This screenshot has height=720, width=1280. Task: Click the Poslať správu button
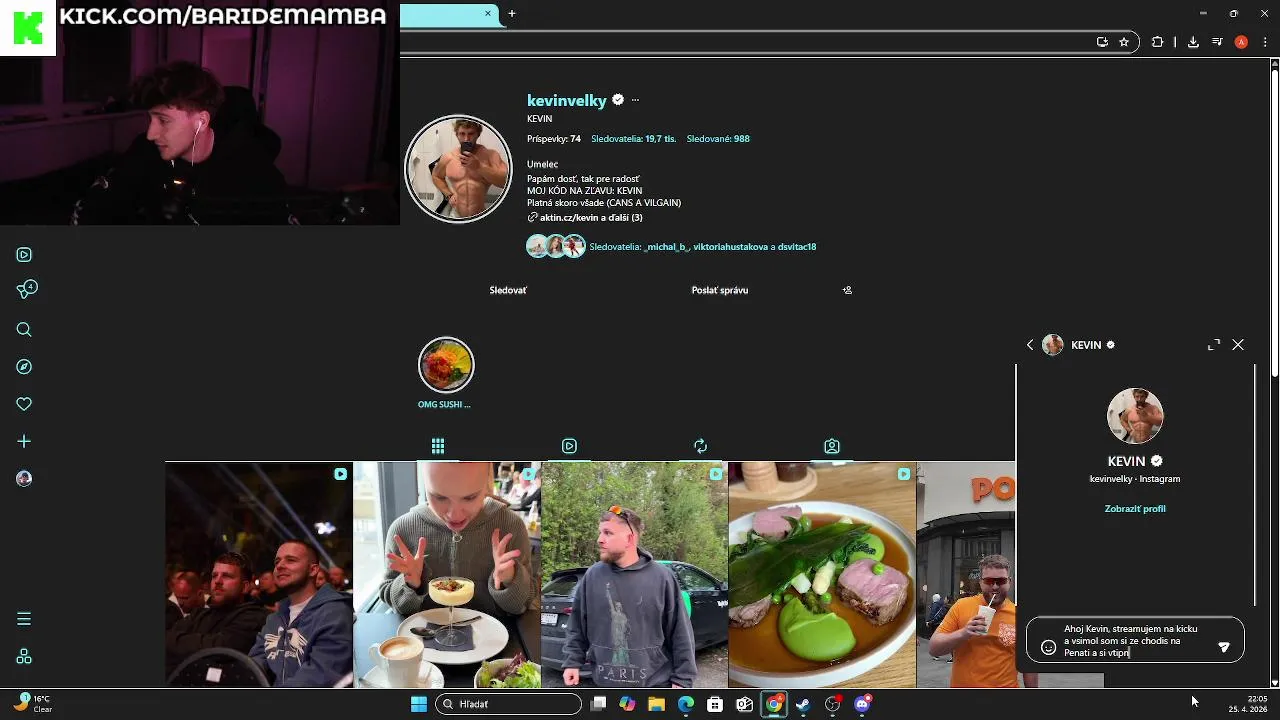720,290
